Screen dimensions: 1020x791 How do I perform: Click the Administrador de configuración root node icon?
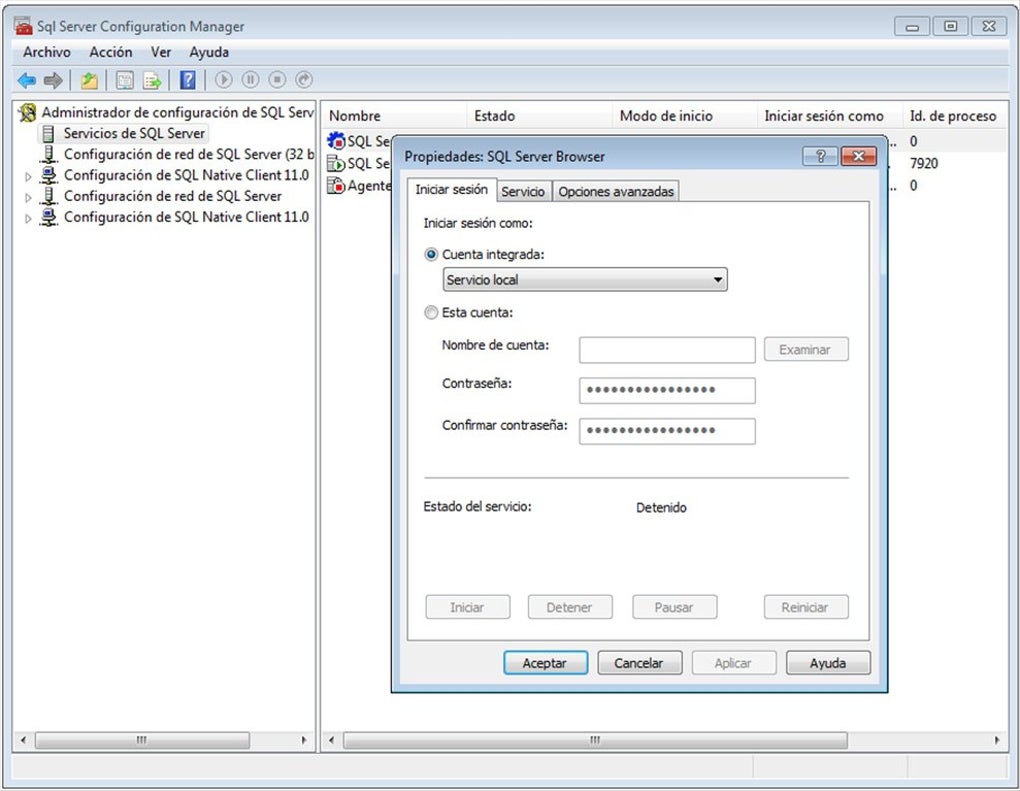(27, 113)
